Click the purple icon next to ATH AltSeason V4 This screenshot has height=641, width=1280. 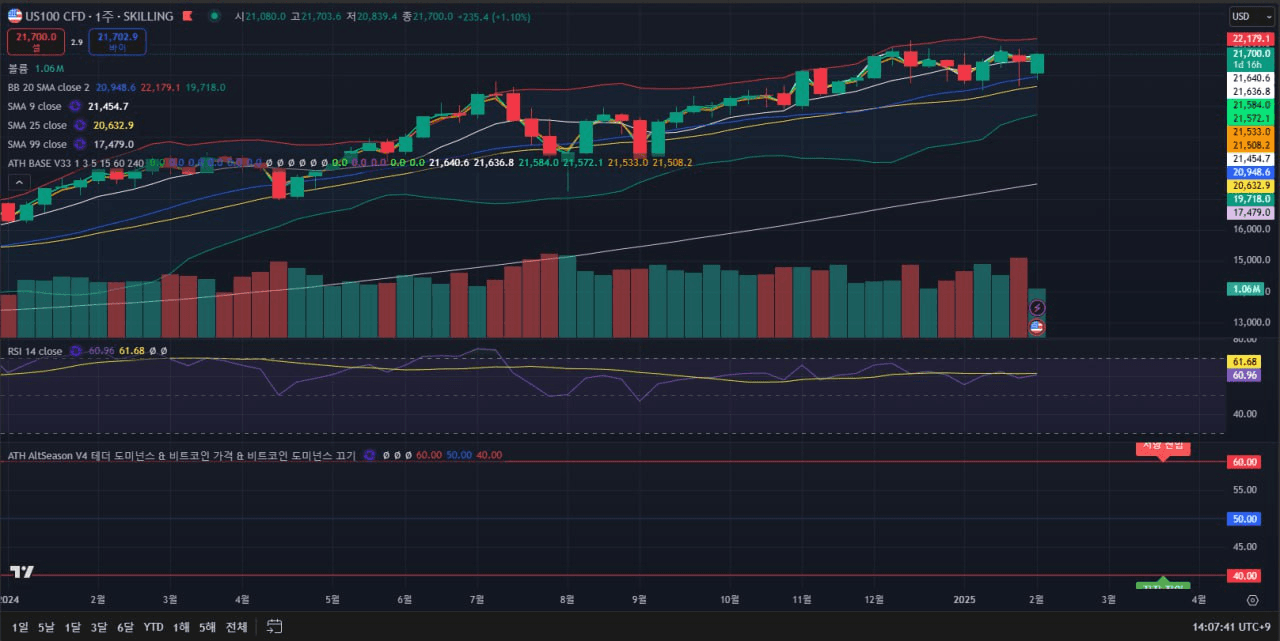pos(369,455)
